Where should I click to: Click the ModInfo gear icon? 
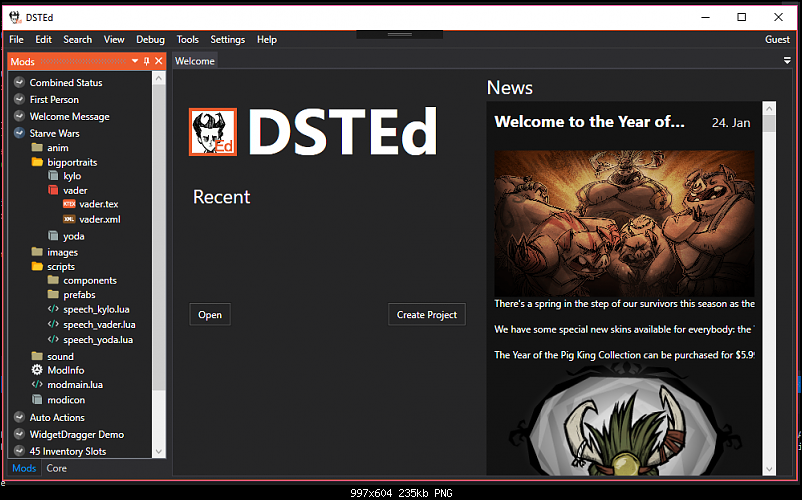click(x=37, y=370)
